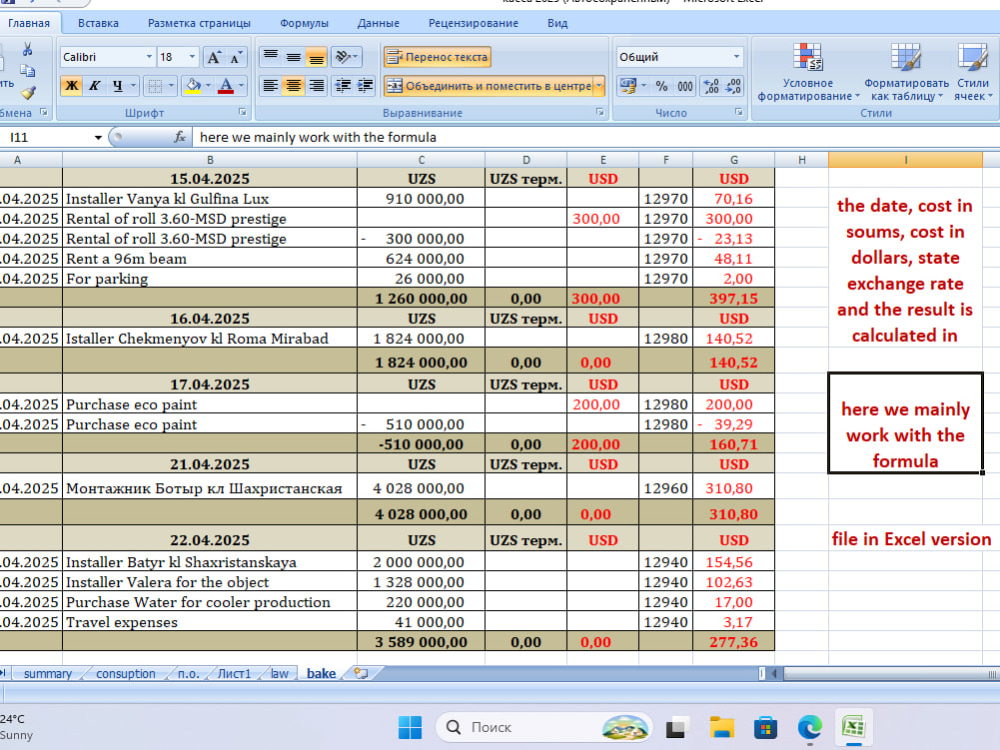The height and width of the screenshot is (750, 1000).
Task: Open Microsoft Edge from the taskbar
Action: point(809,727)
